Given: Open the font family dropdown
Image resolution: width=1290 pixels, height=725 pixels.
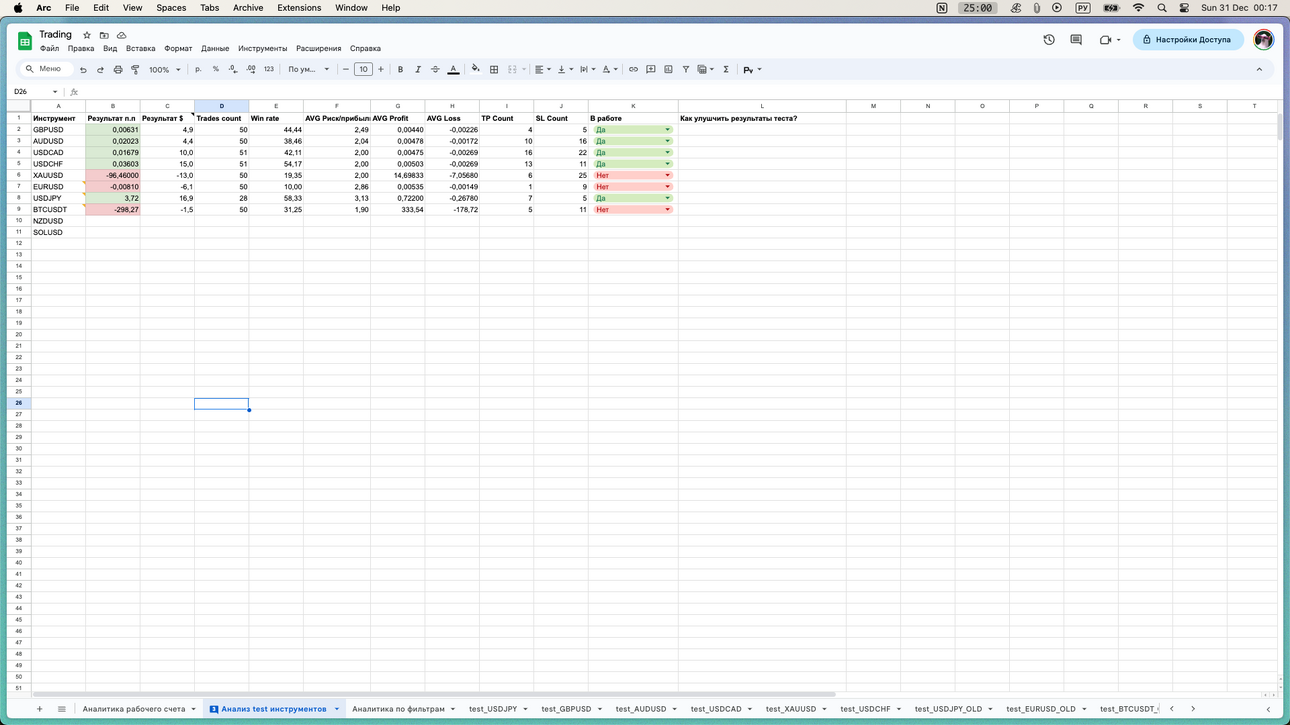Looking at the screenshot, I should pos(309,70).
